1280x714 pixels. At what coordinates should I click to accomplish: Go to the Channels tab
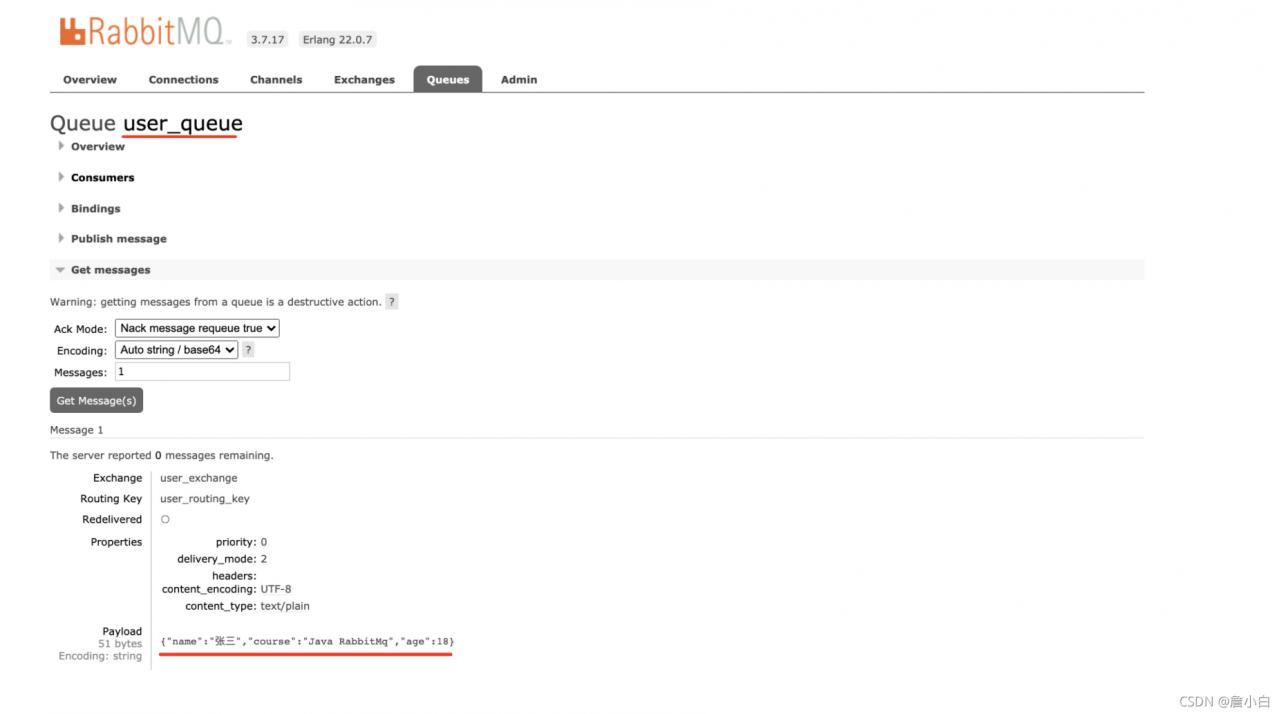276,80
